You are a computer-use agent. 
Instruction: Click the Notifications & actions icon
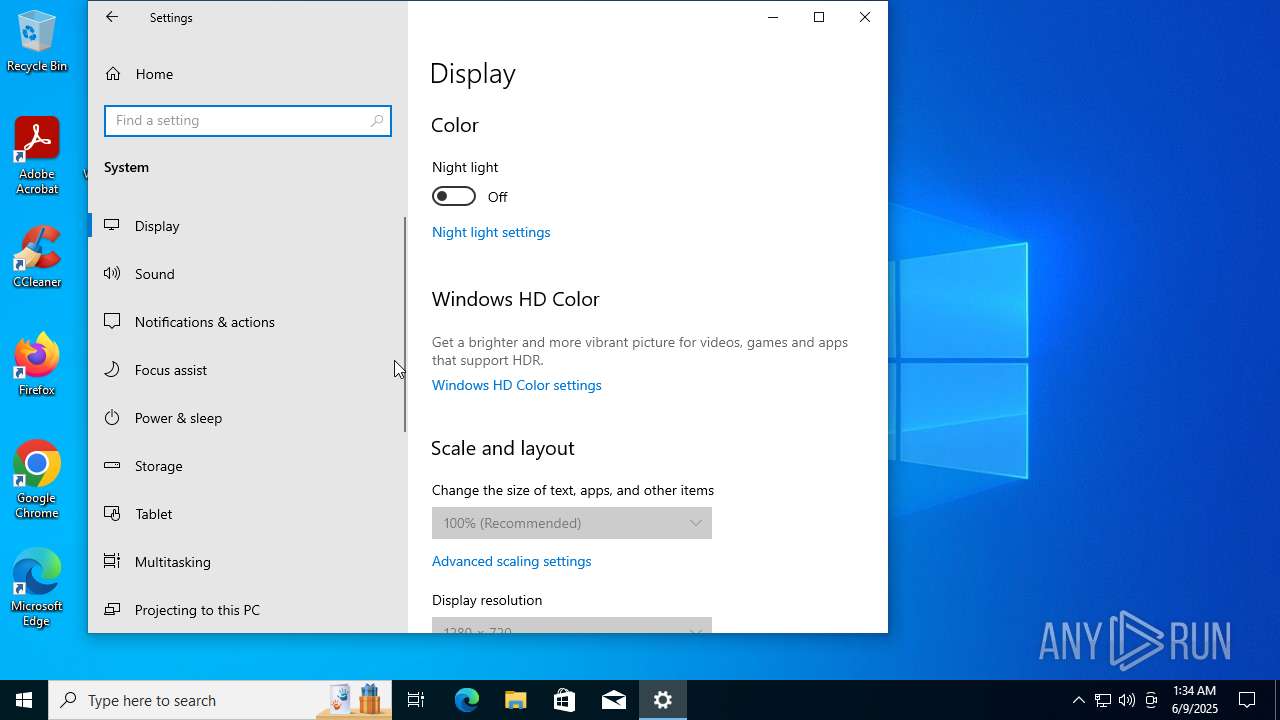[113, 321]
